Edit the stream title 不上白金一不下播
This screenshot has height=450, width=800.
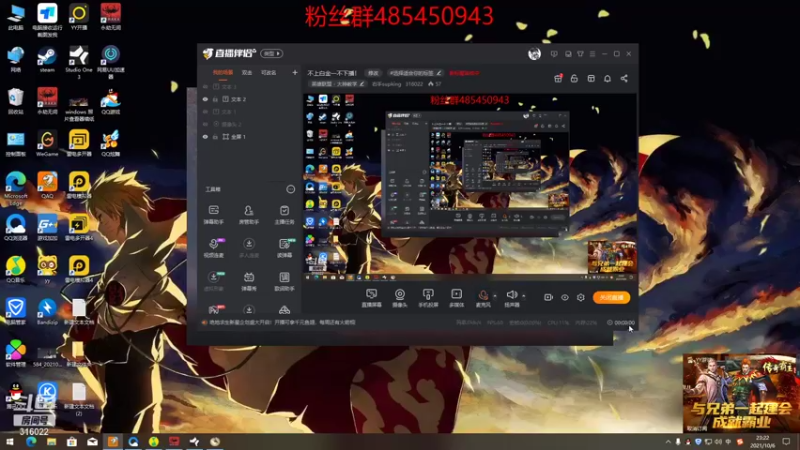[x=332, y=73]
